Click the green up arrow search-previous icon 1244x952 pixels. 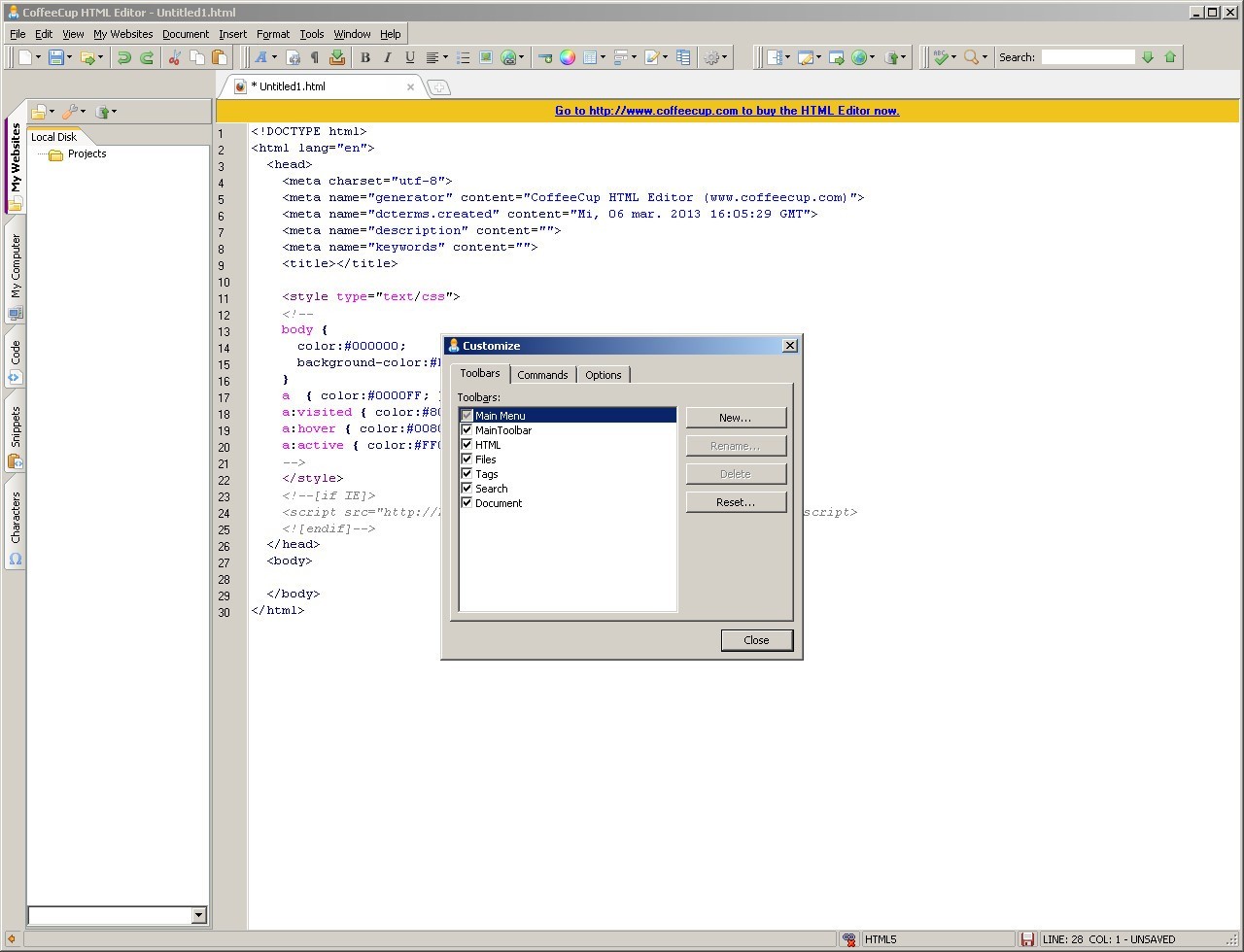pyautogui.click(x=1170, y=57)
